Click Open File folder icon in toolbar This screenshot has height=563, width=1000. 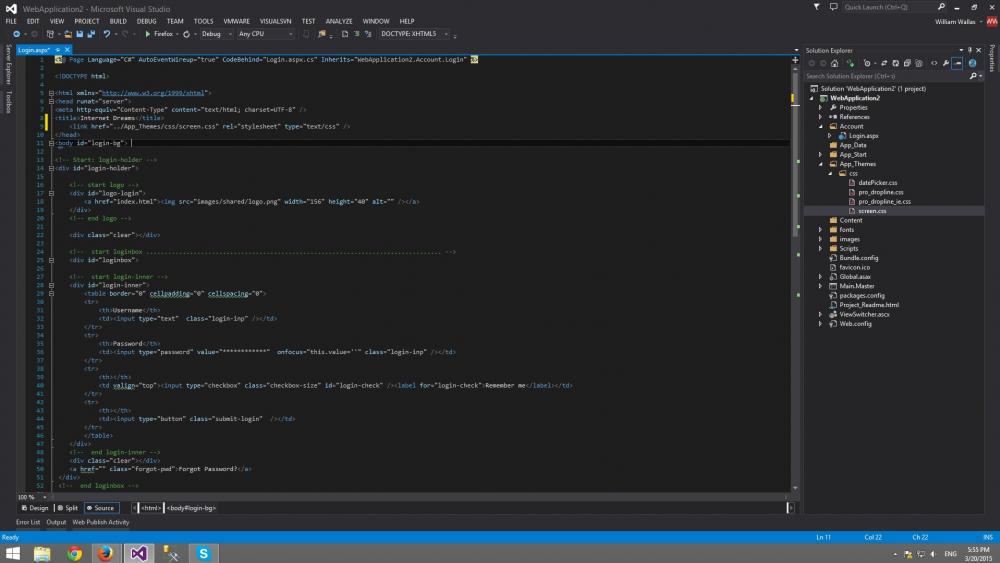(68, 34)
